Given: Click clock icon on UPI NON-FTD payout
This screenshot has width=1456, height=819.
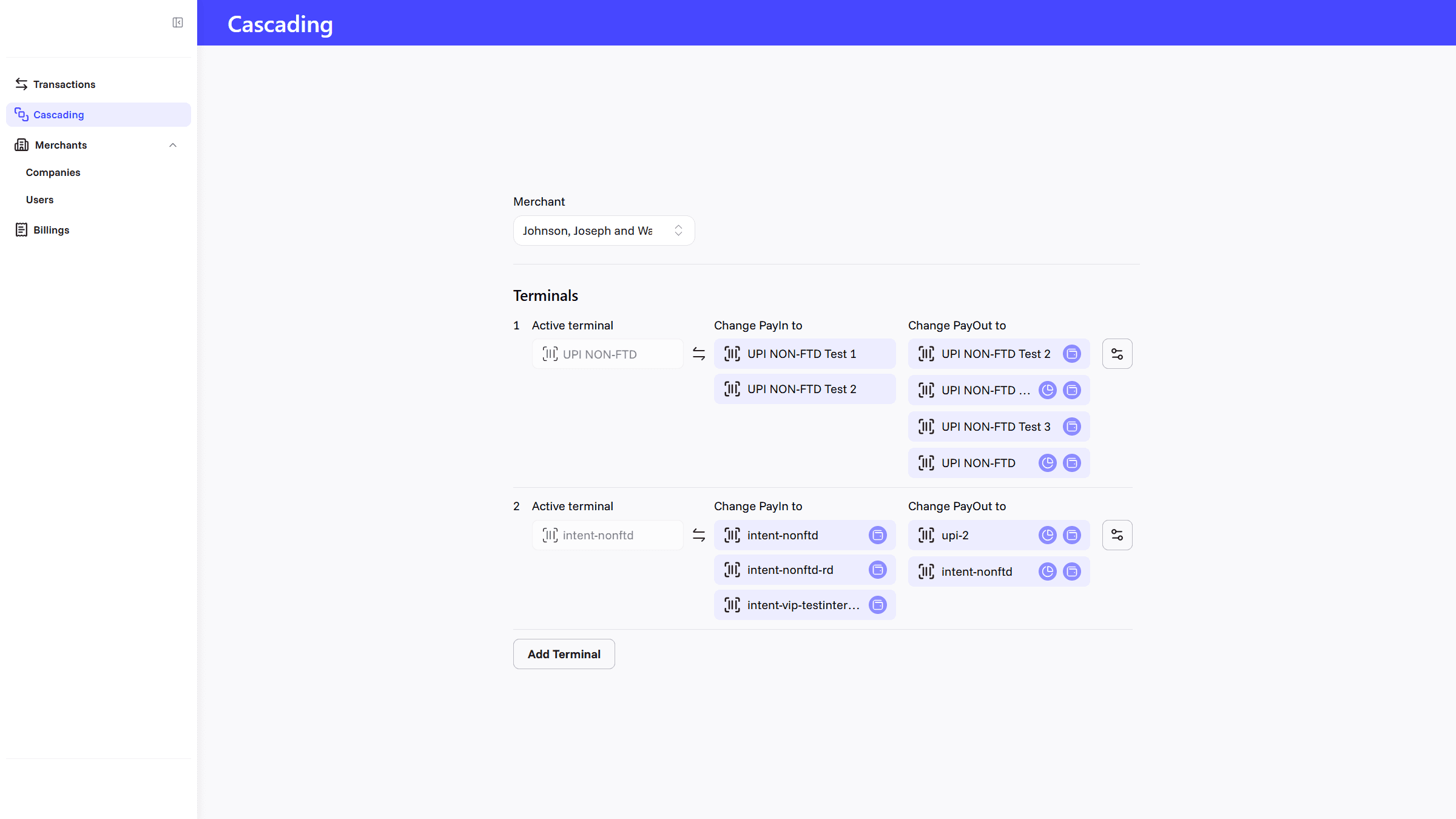Looking at the screenshot, I should tap(1048, 463).
